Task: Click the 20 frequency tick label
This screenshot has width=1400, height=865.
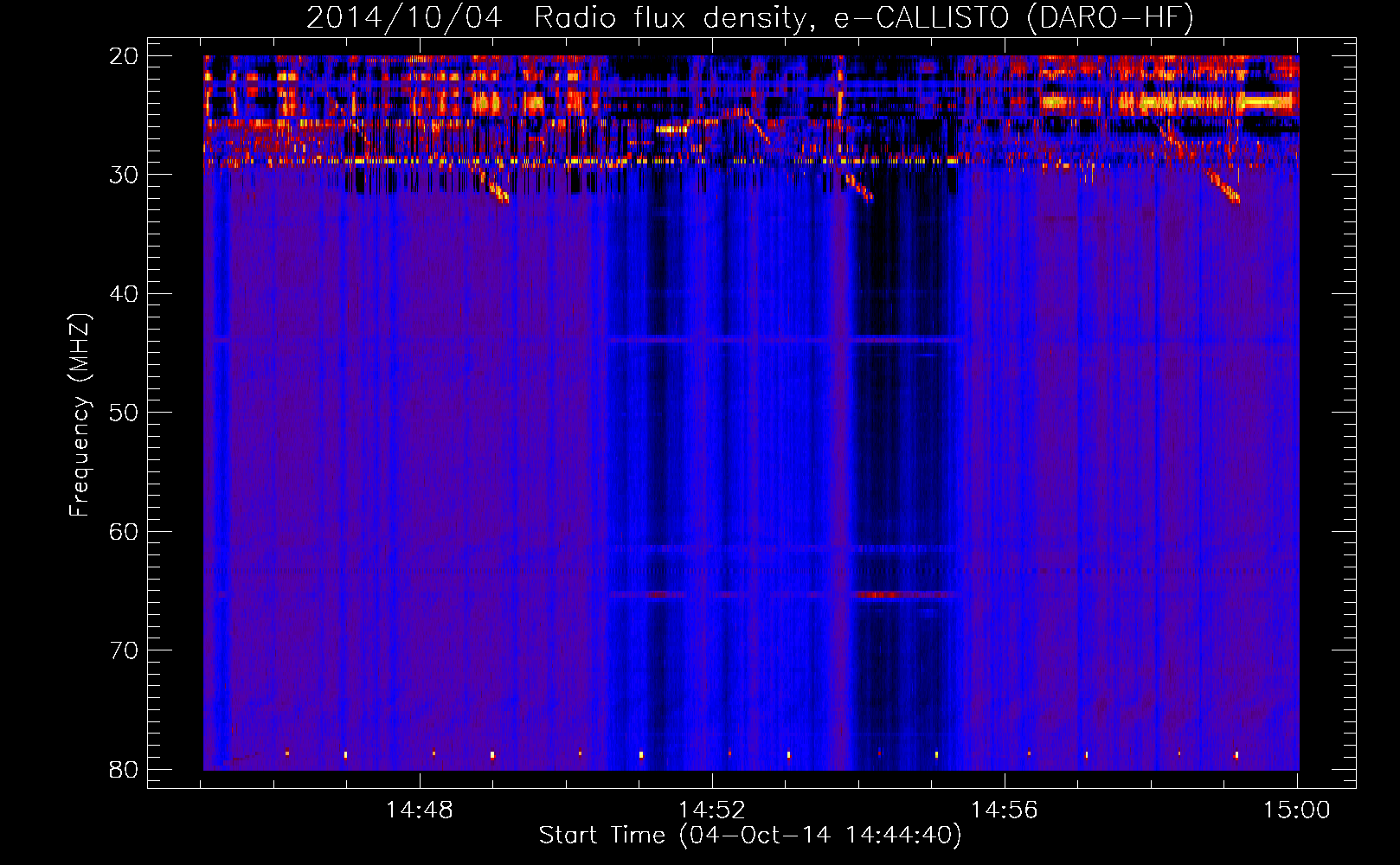Action: pos(124,56)
